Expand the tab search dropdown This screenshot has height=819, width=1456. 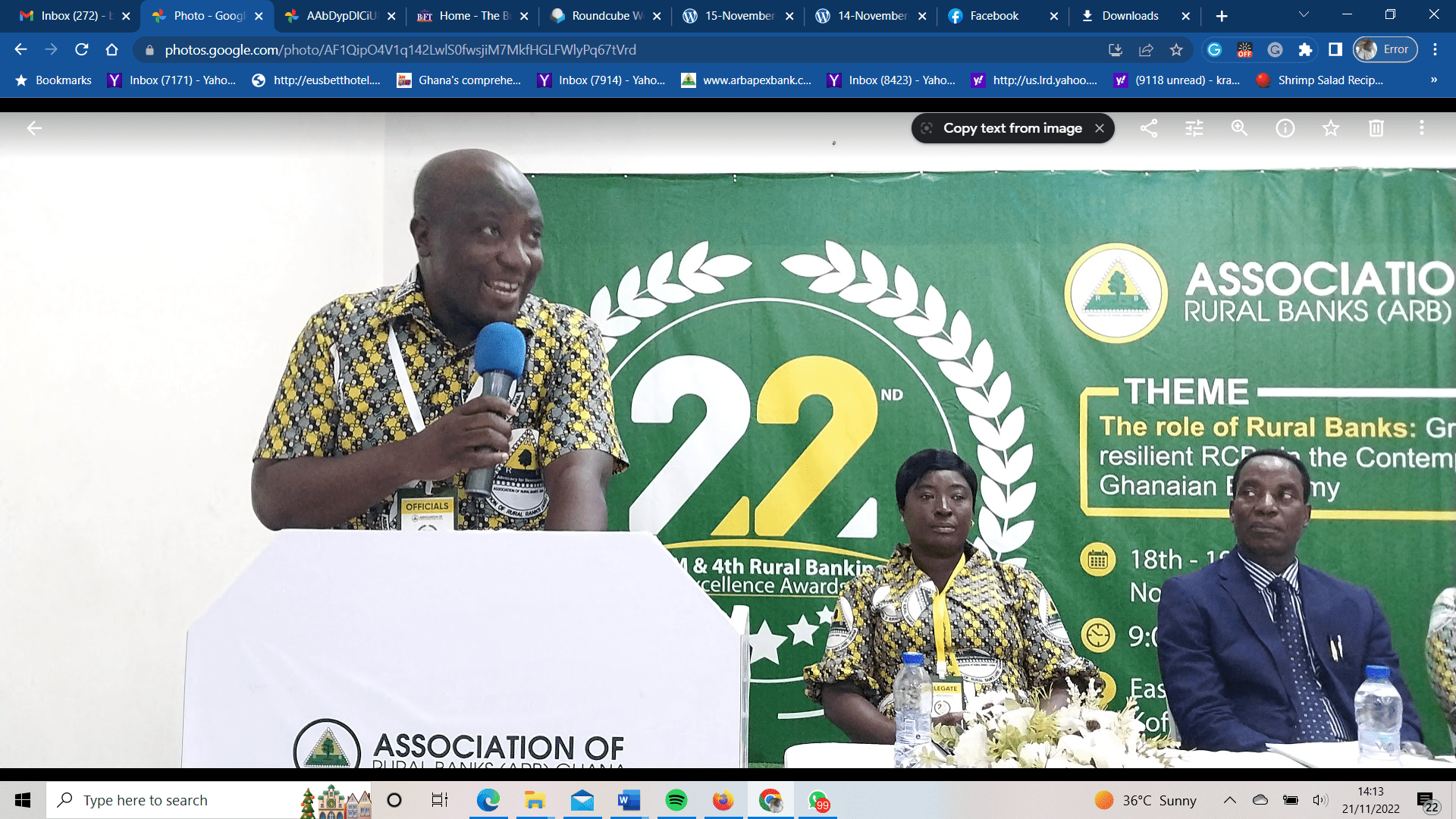[x=1304, y=15]
